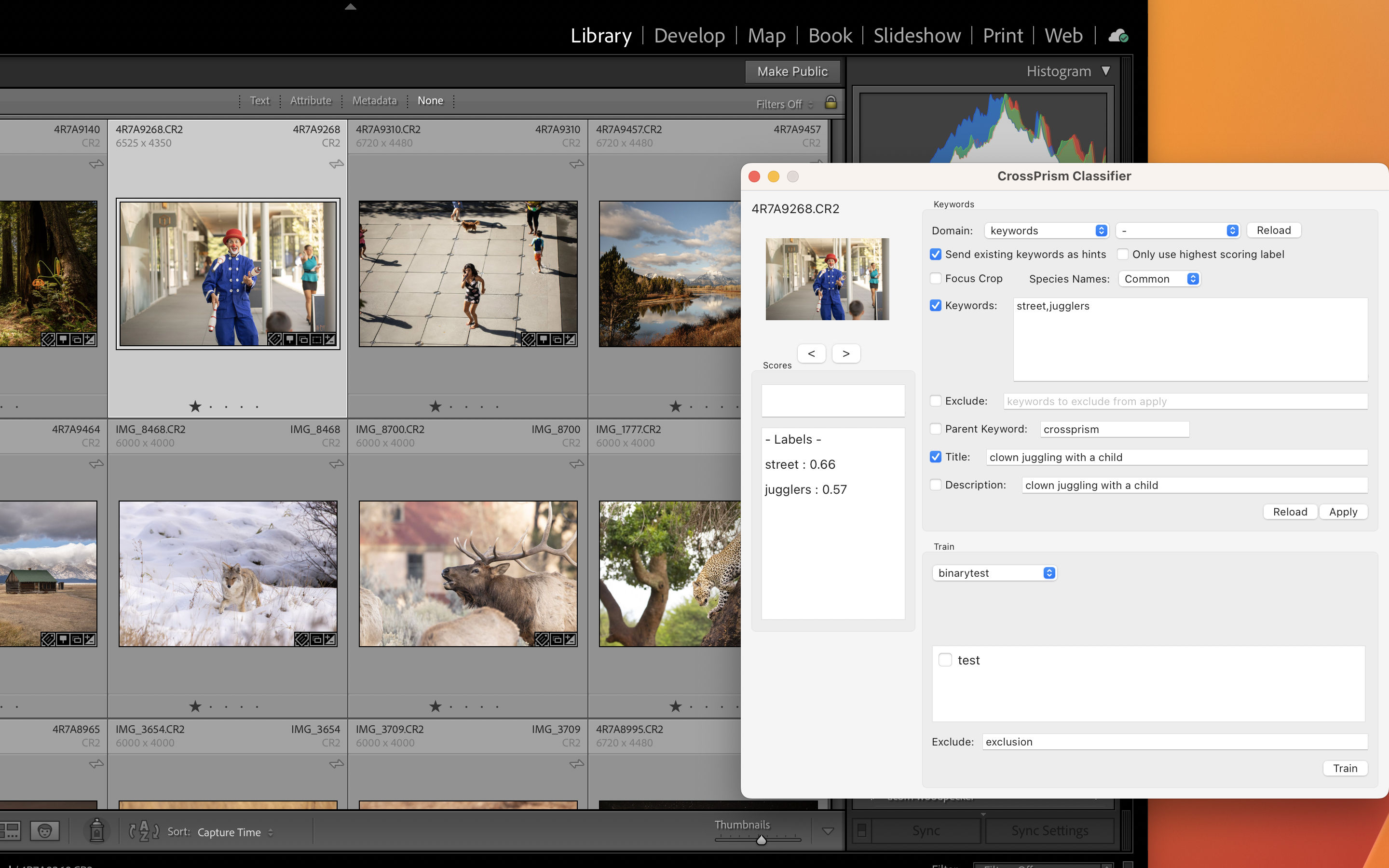The width and height of the screenshot is (1389, 868).
Task: Open the Filters Off preset dropdown
Action: point(785,104)
